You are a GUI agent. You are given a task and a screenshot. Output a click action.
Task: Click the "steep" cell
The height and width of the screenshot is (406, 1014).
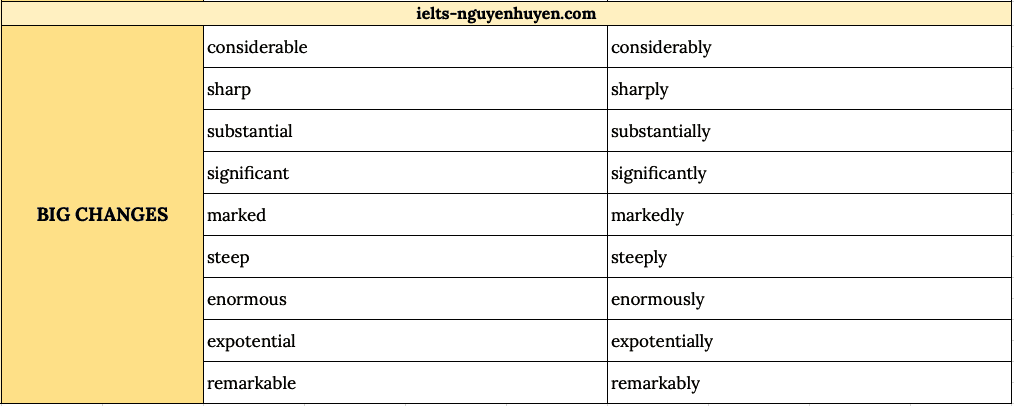405,257
